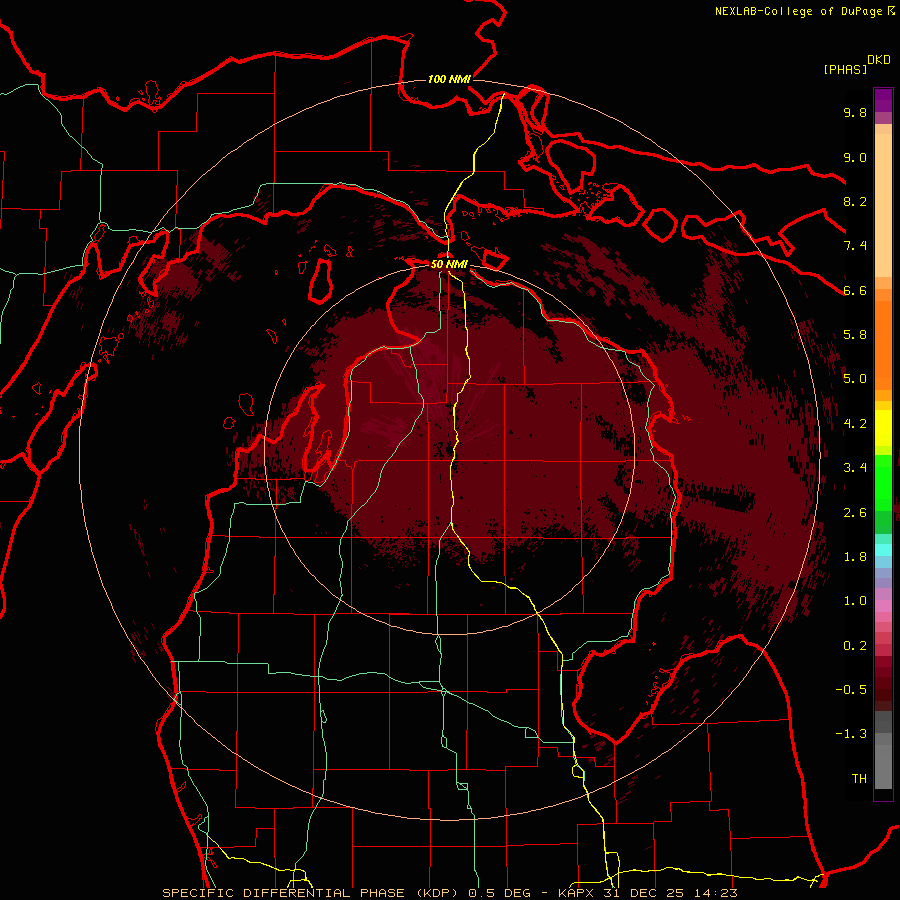Click the 1.8 color scale value
This screenshot has height=900, width=900.
coord(855,557)
